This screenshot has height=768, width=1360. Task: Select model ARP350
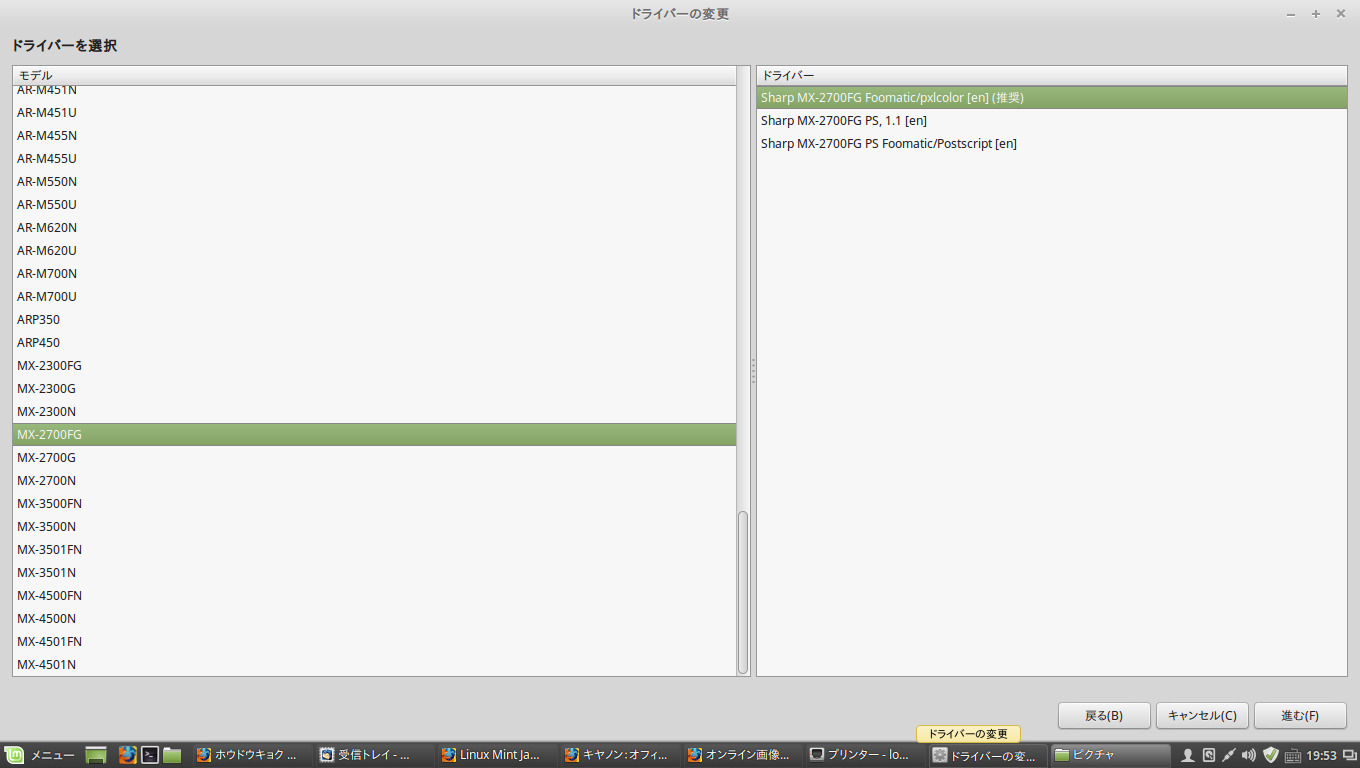[374, 320]
